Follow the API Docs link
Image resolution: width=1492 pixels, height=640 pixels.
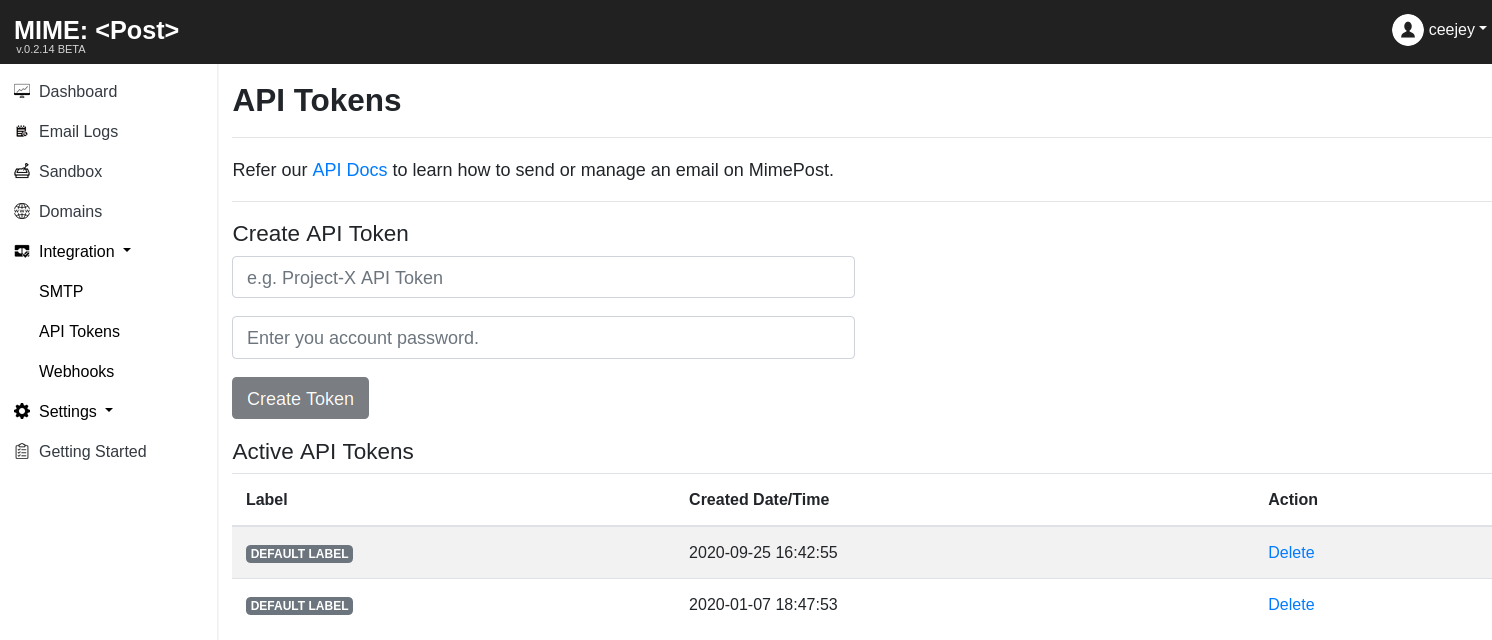tap(349, 170)
